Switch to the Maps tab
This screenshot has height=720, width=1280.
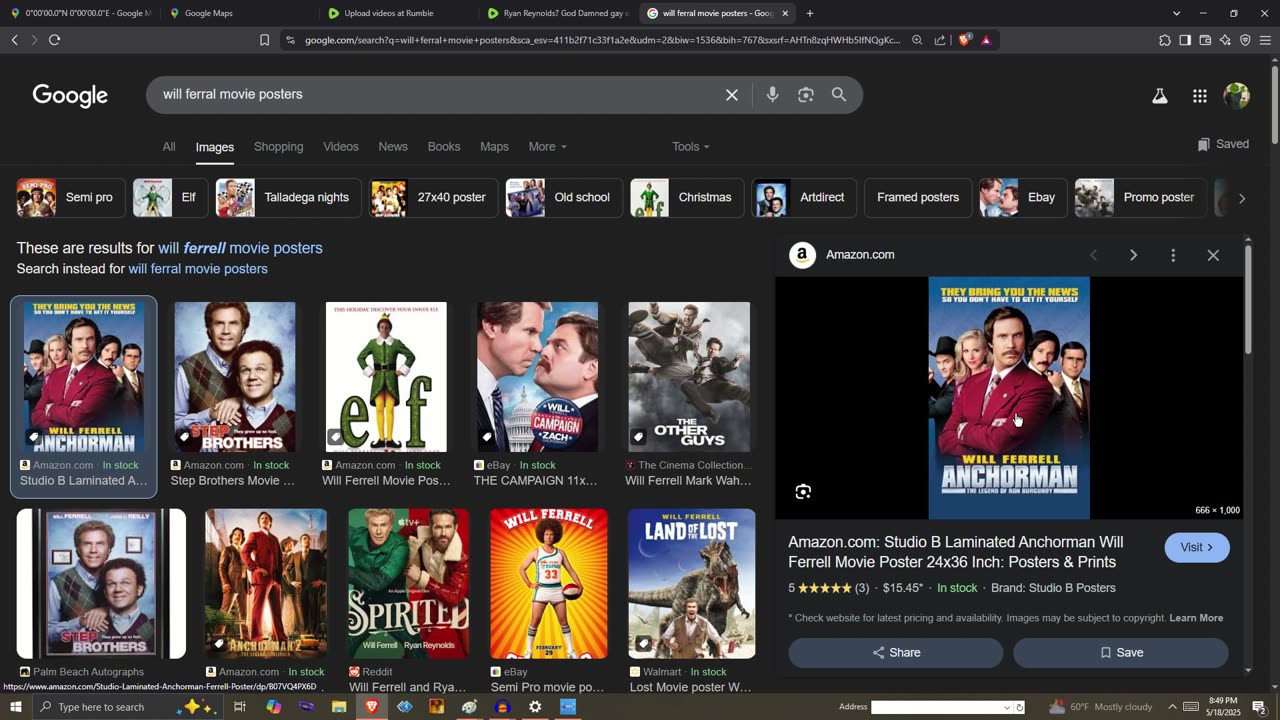[494, 147]
